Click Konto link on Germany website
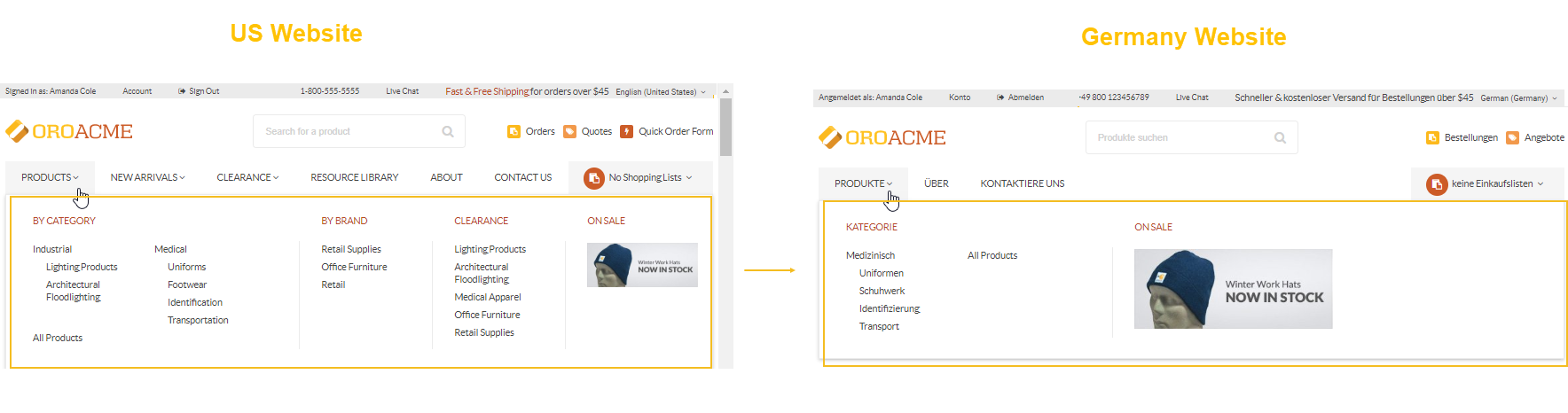The height and width of the screenshot is (413, 1568). (x=960, y=97)
